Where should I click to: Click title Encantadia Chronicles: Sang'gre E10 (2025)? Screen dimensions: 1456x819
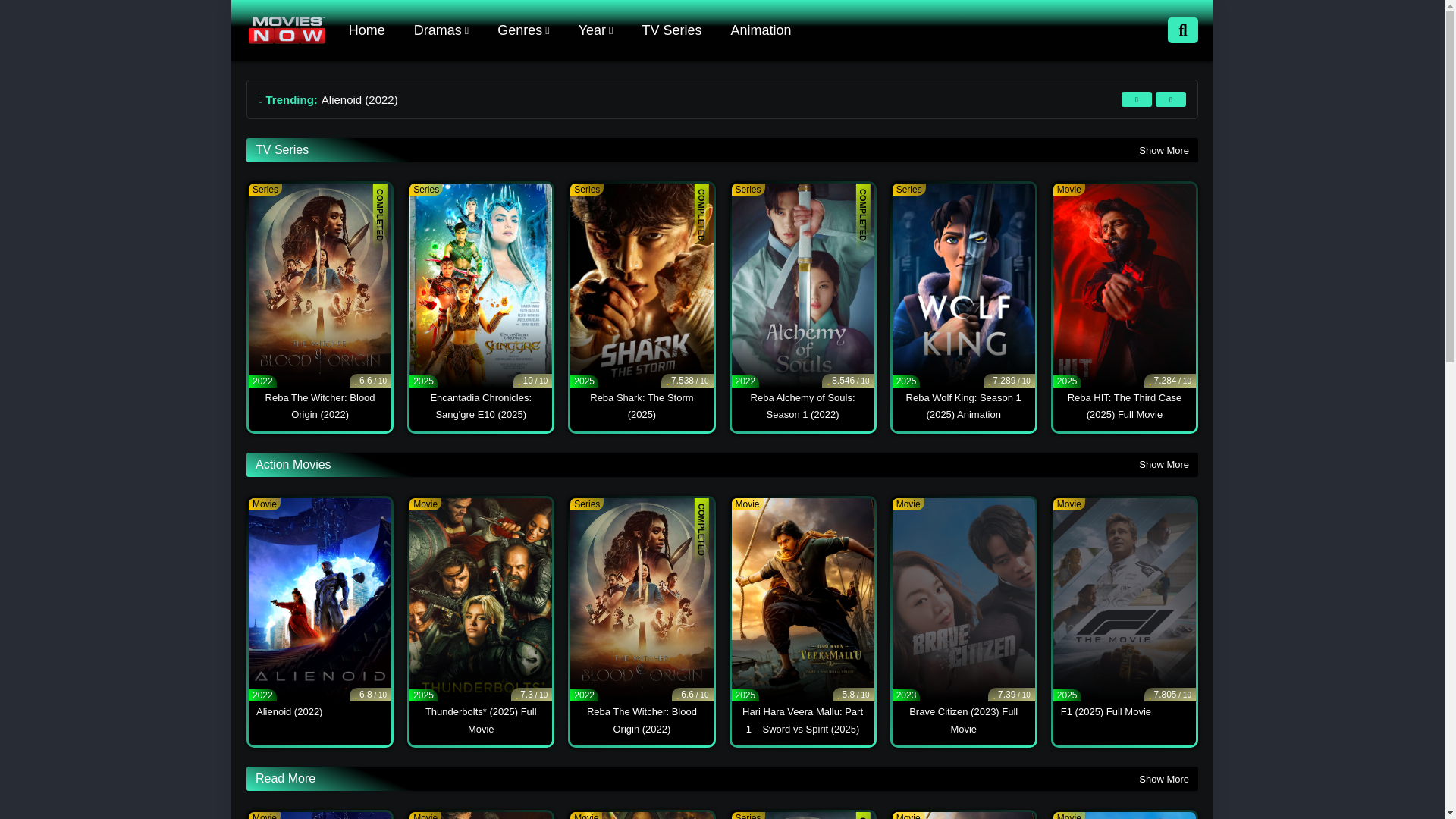tap(481, 406)
